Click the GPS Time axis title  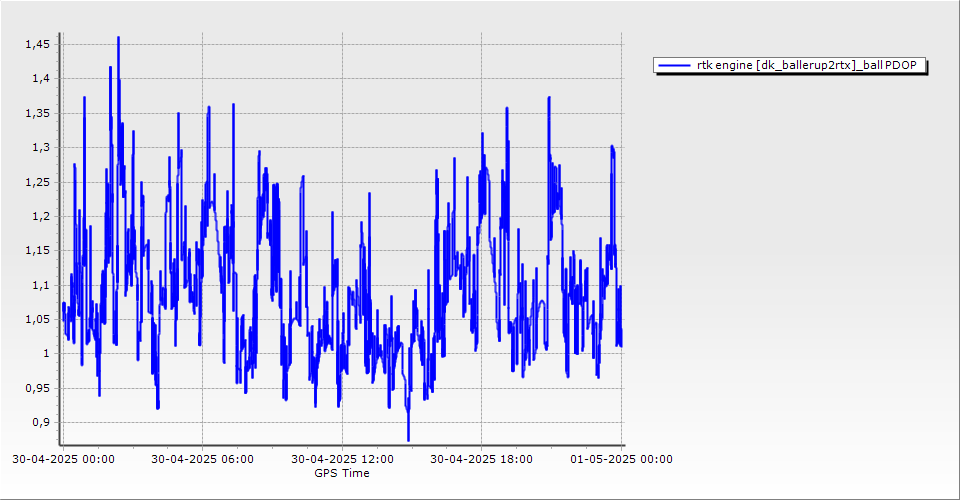[341, 473]
